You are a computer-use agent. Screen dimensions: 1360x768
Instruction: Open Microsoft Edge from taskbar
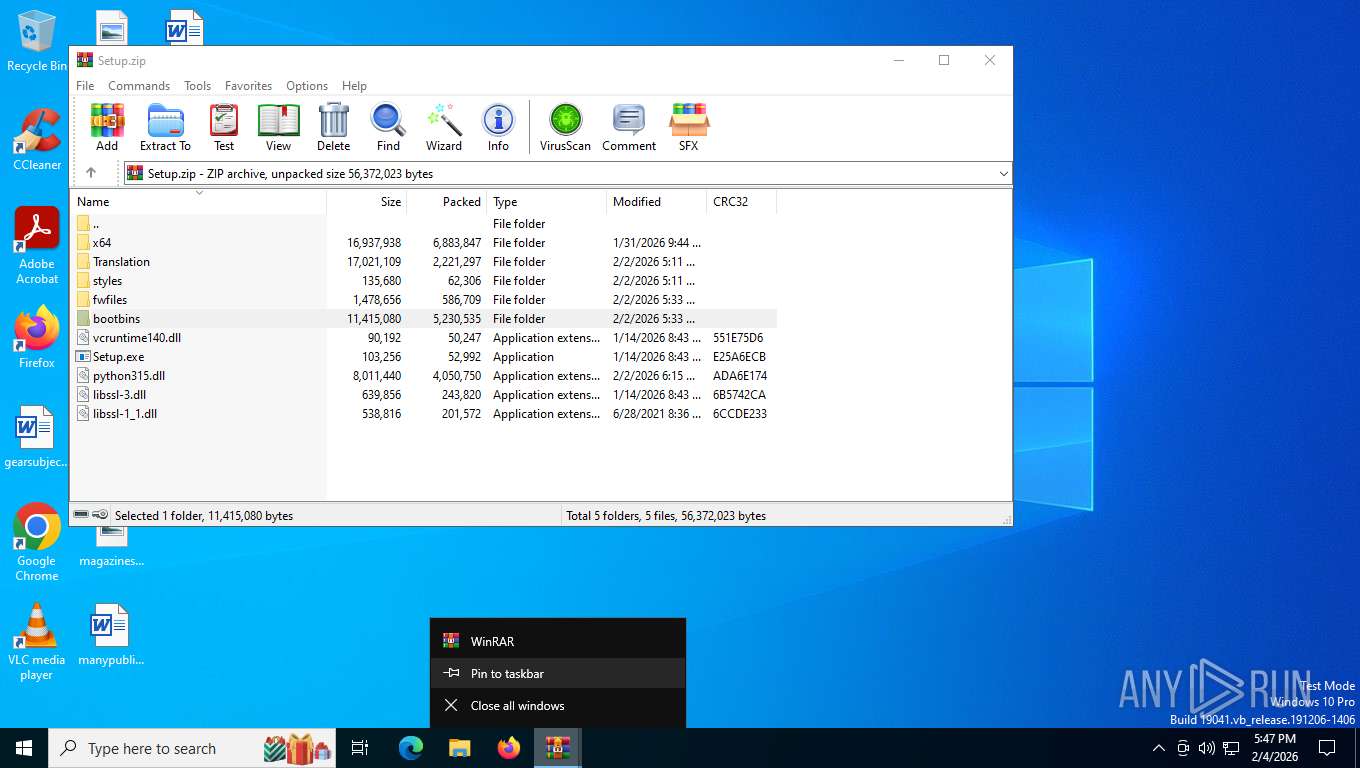pos(410,748)
